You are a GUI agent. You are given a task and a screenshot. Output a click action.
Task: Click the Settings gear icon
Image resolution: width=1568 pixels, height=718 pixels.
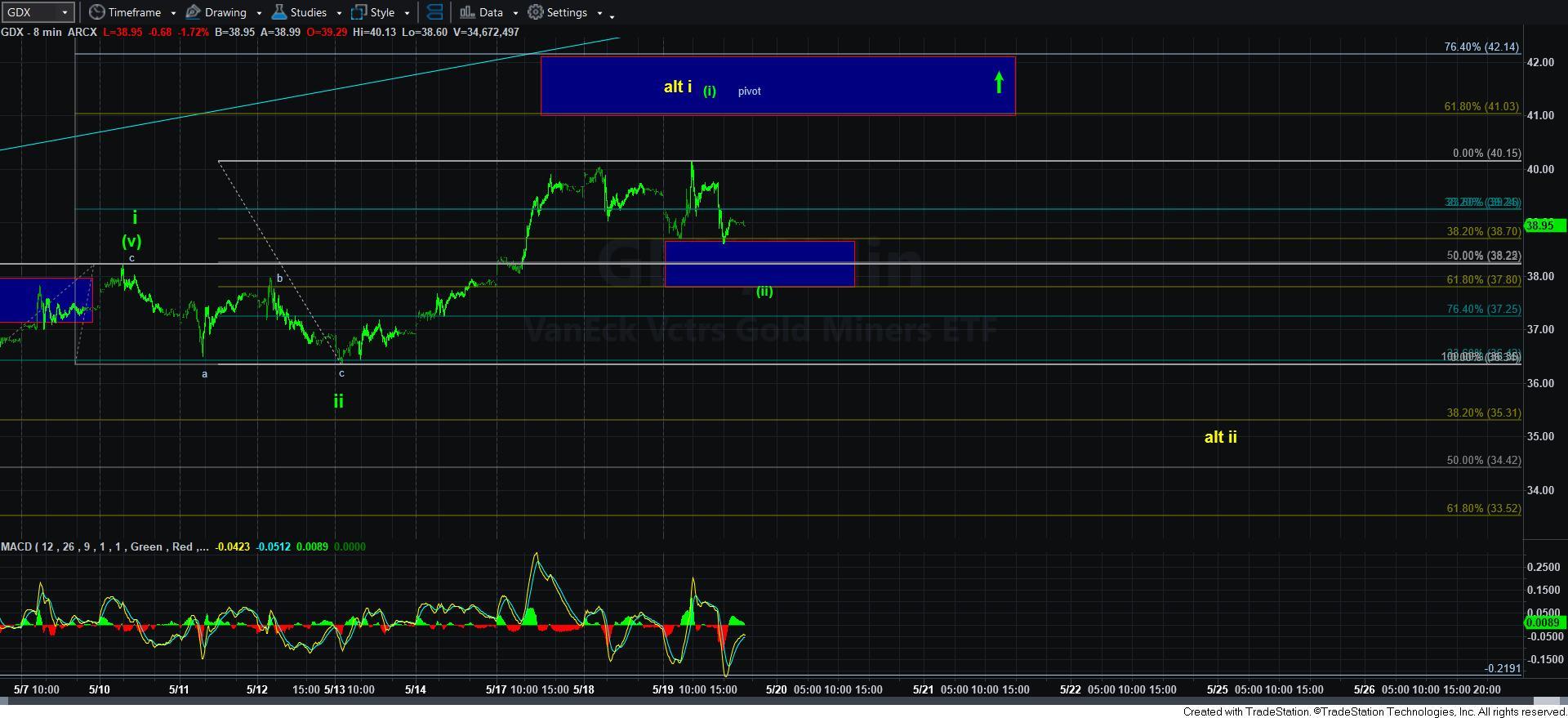pyautogui.click(x=535, y=12)
